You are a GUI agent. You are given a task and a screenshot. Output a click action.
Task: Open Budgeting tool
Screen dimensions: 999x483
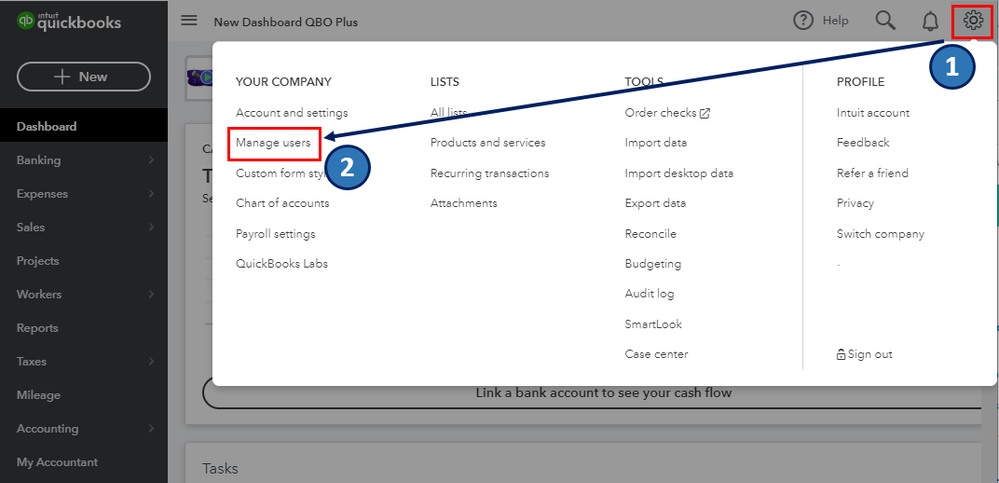pos(653,264)
